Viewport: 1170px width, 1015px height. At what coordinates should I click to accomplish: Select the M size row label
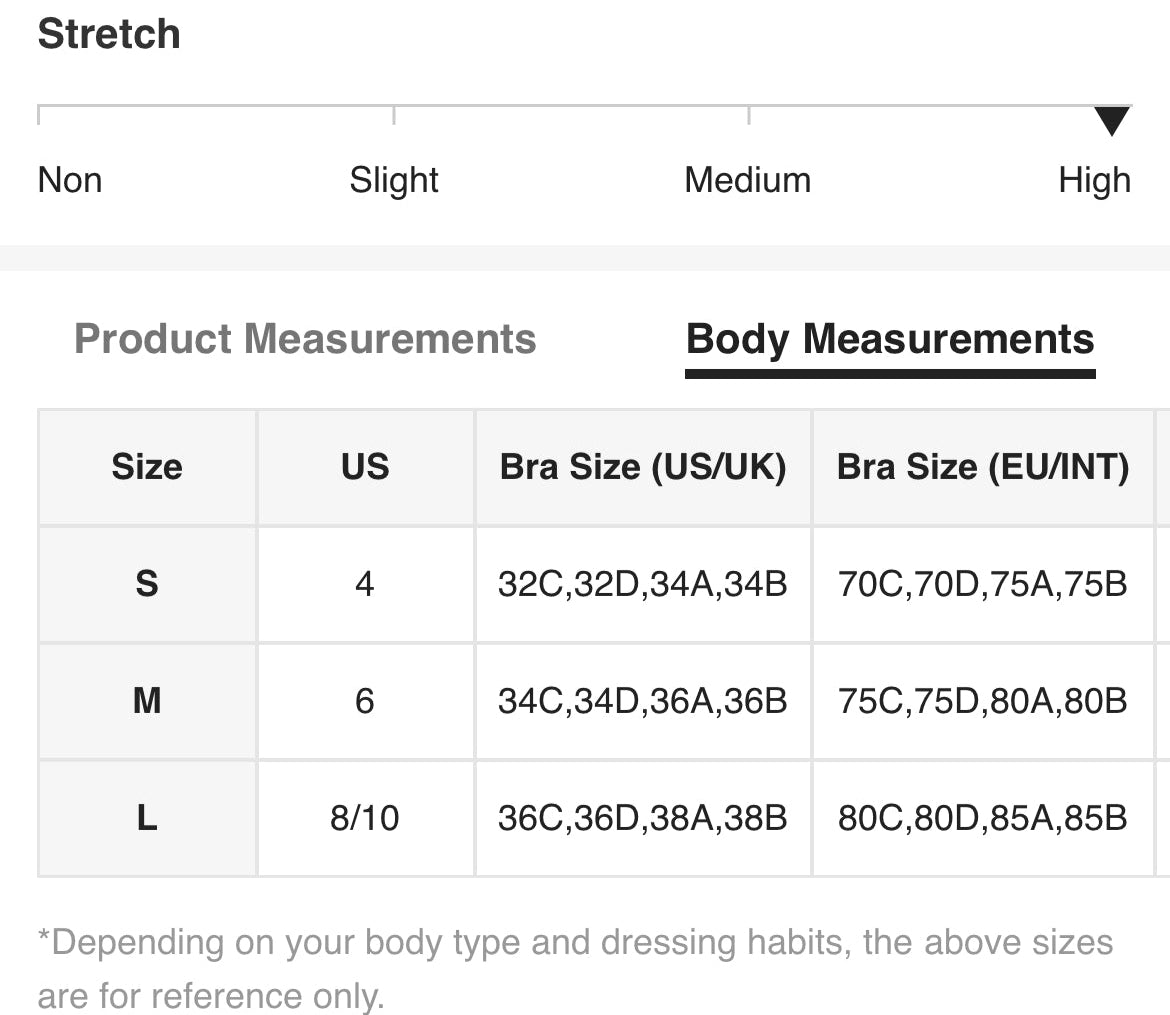point(147,701)
